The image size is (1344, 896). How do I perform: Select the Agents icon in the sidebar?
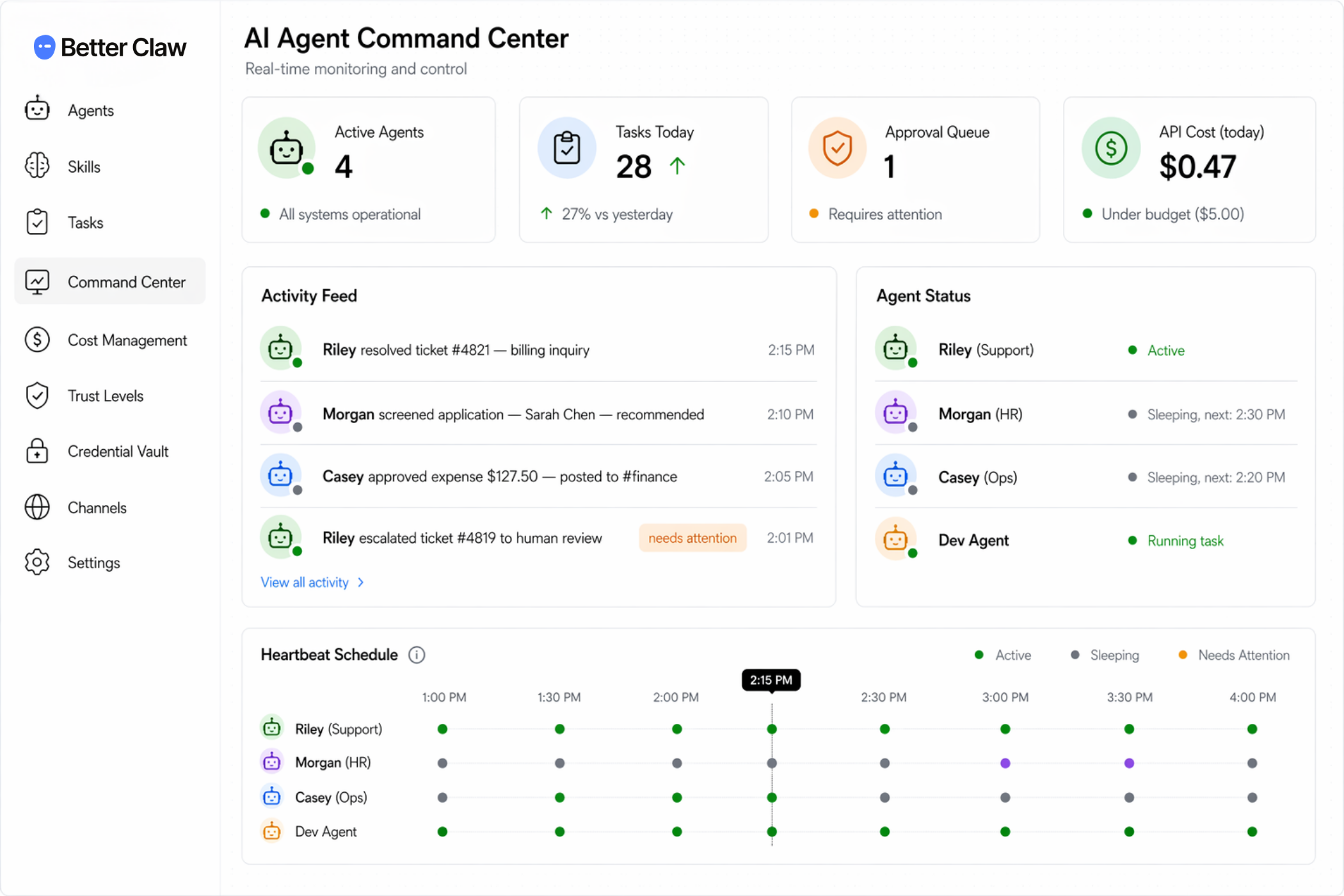point(36,109)
